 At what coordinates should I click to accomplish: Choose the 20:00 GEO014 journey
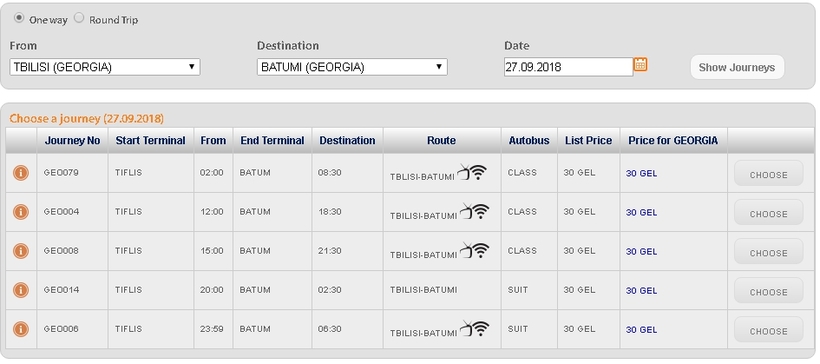(x=768, y=291)
